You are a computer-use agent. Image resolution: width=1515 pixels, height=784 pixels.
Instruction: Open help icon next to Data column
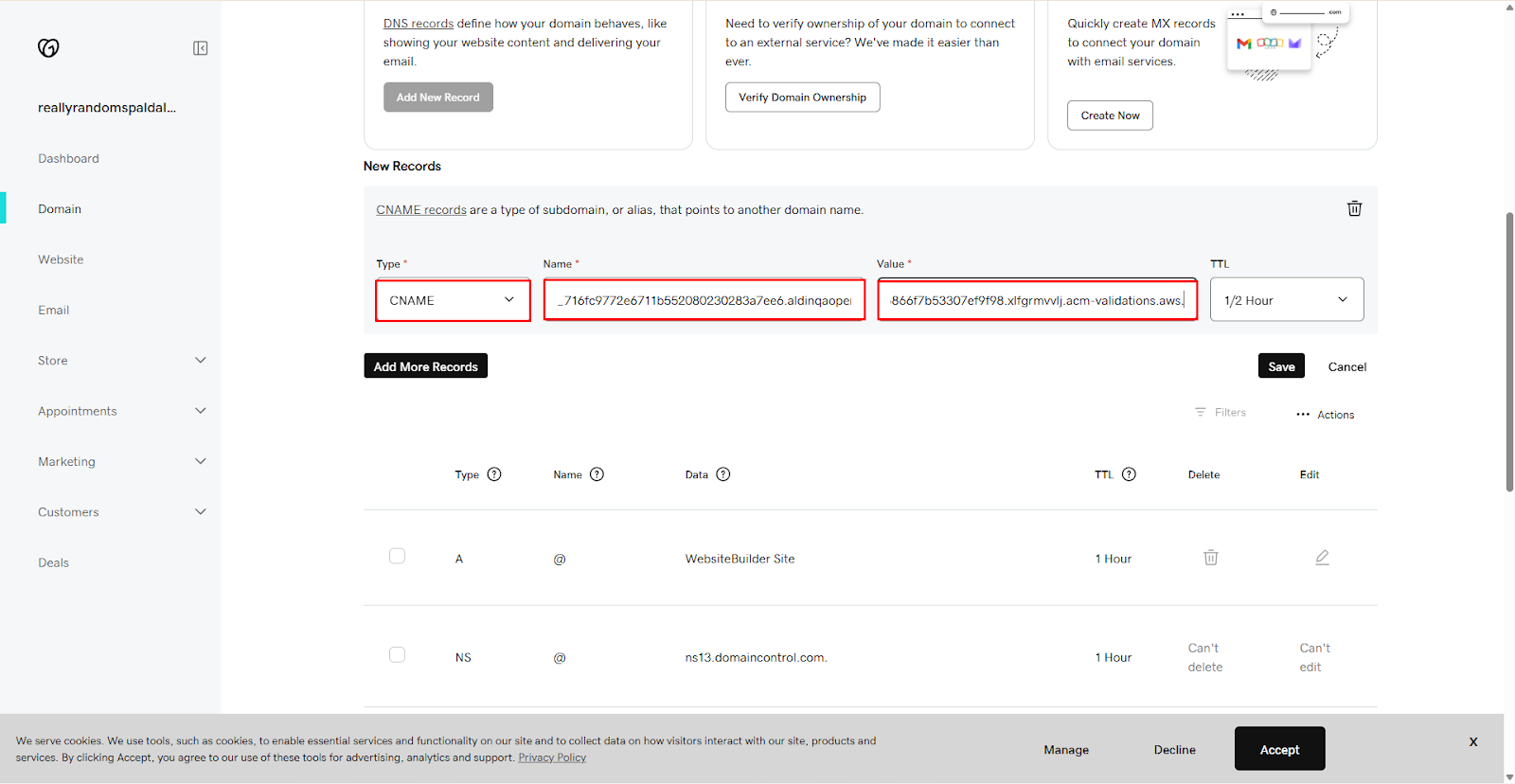(723, 474)
